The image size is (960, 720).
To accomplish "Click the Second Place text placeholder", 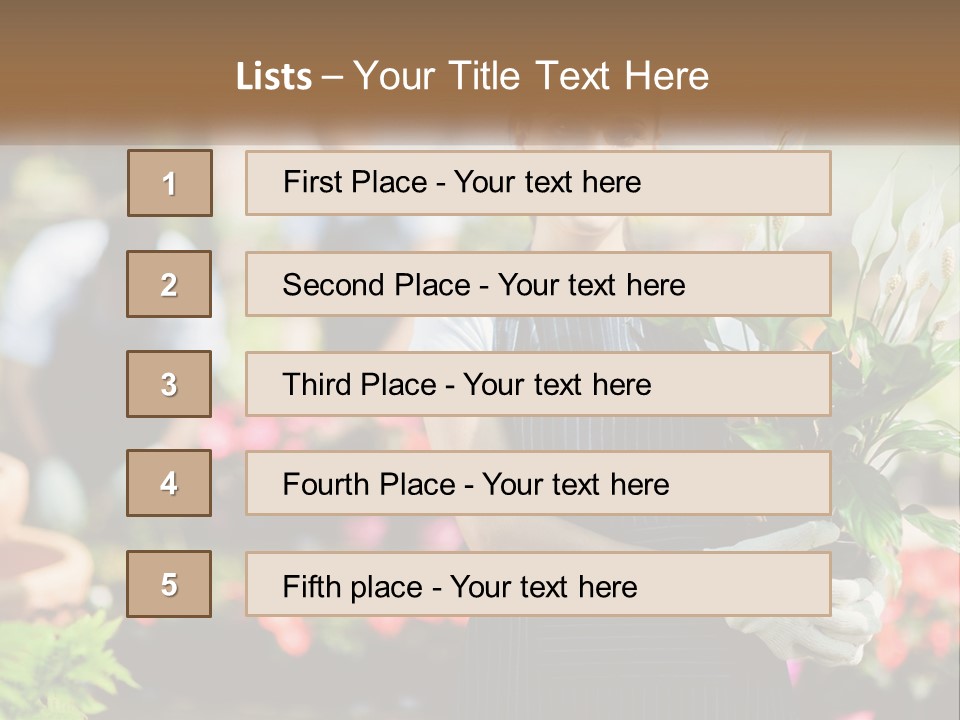I will pos(538,284).
